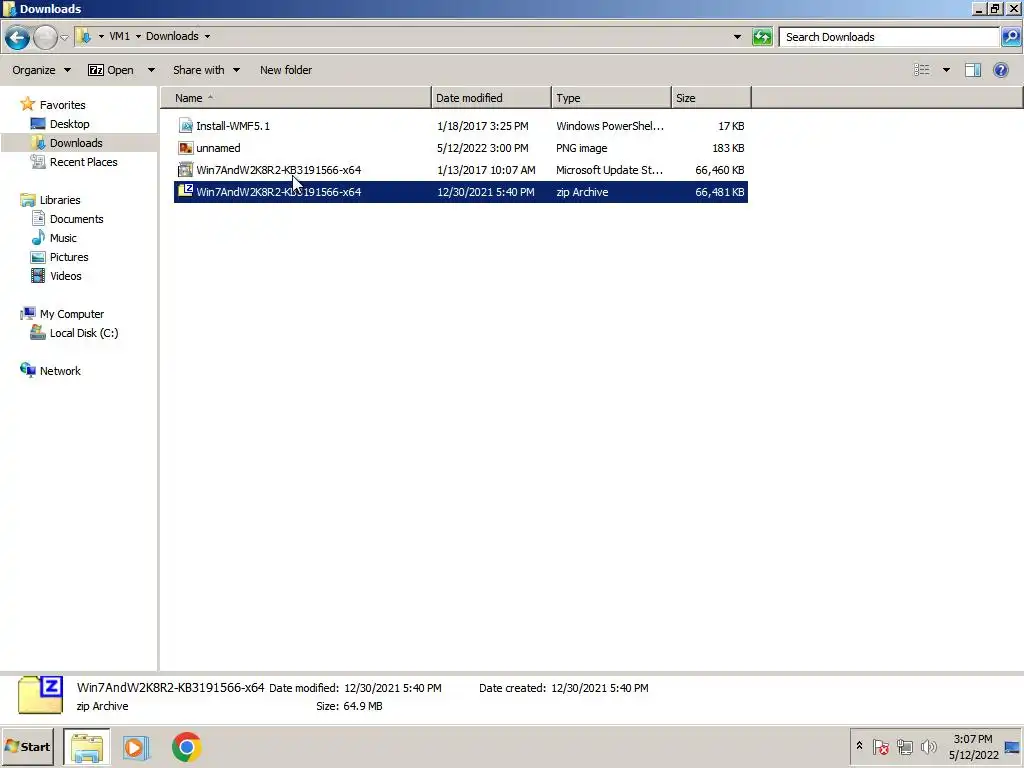Create a New folder
This screenshot has height=768, width=1024.
[x=285, y=70]
